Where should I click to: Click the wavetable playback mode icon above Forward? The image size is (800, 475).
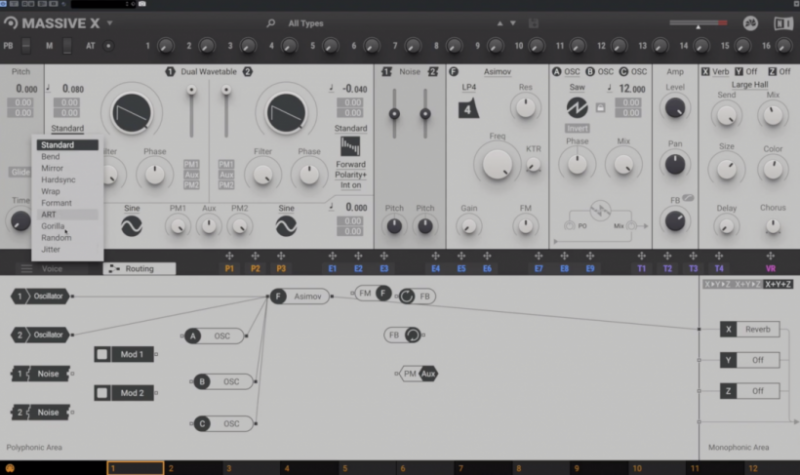point(350,147)
